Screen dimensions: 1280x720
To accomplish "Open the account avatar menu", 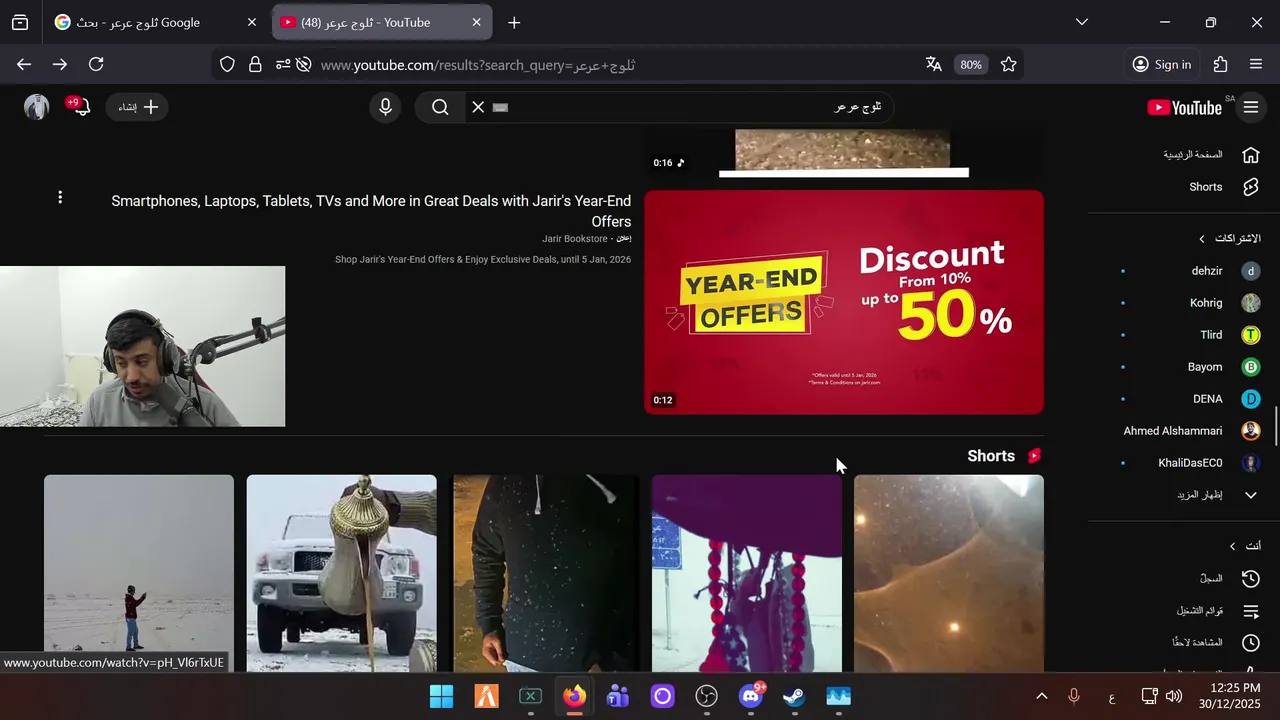I will click(x=37, y=107).
